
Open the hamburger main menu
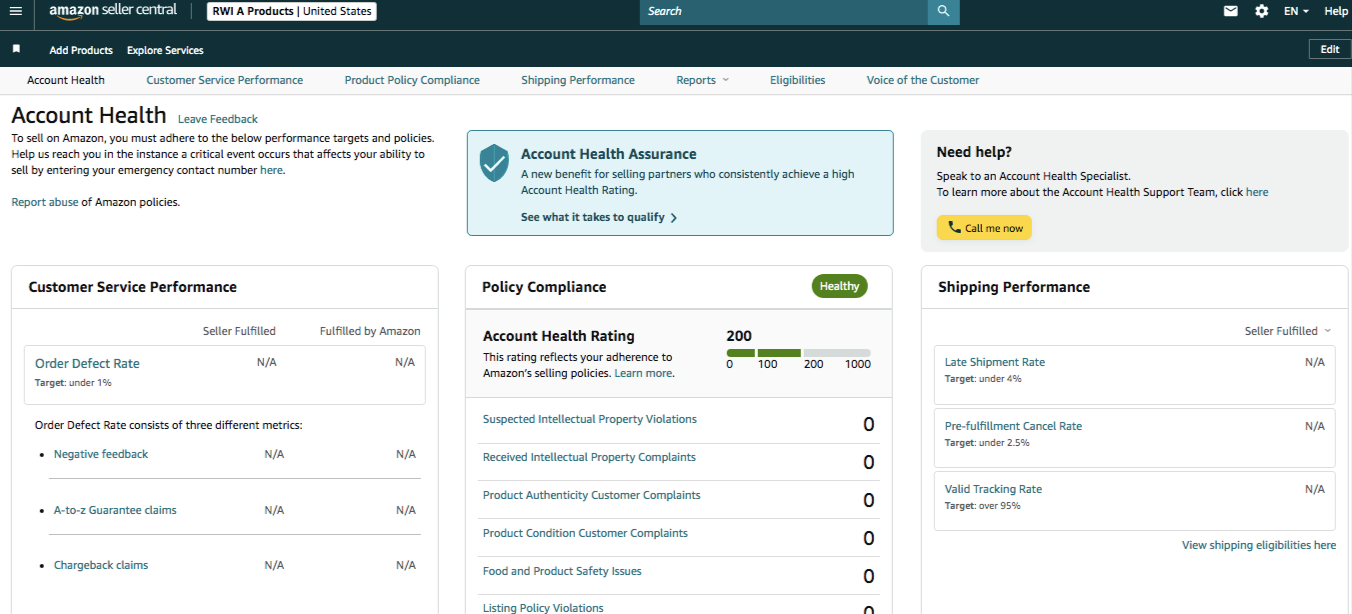(15, 11)
